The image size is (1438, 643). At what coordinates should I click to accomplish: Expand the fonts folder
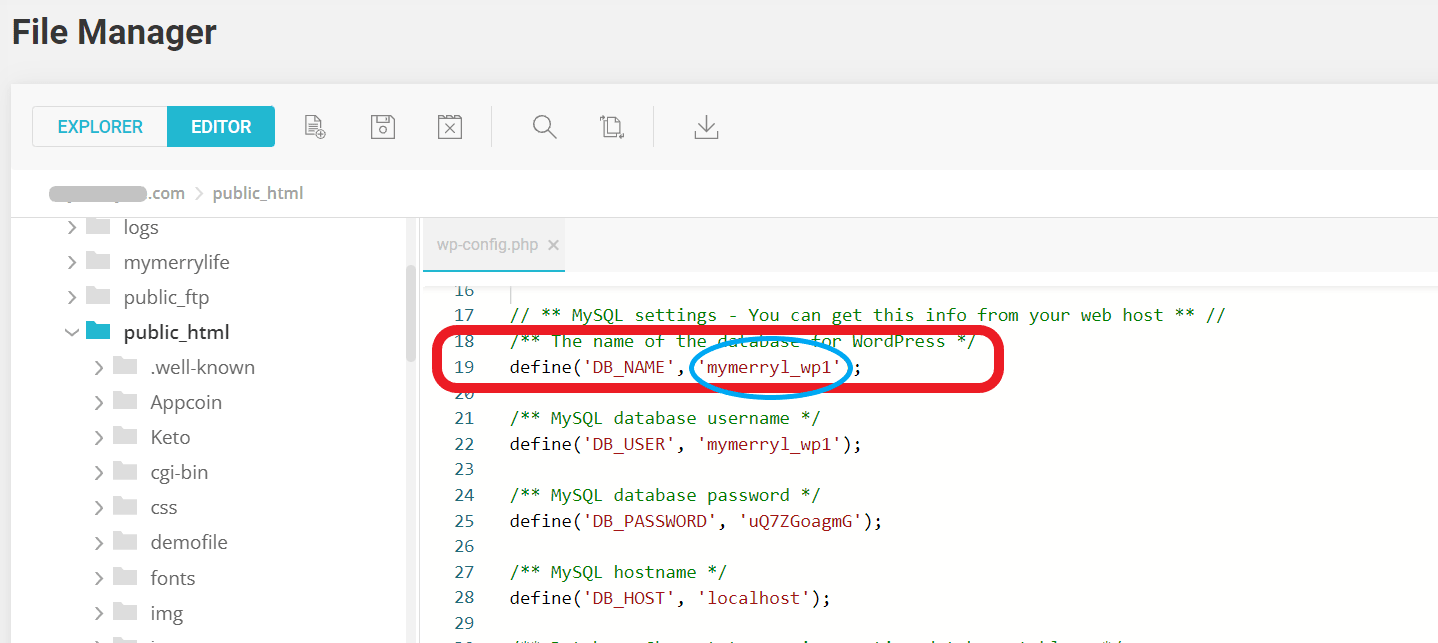pos(98,579)
